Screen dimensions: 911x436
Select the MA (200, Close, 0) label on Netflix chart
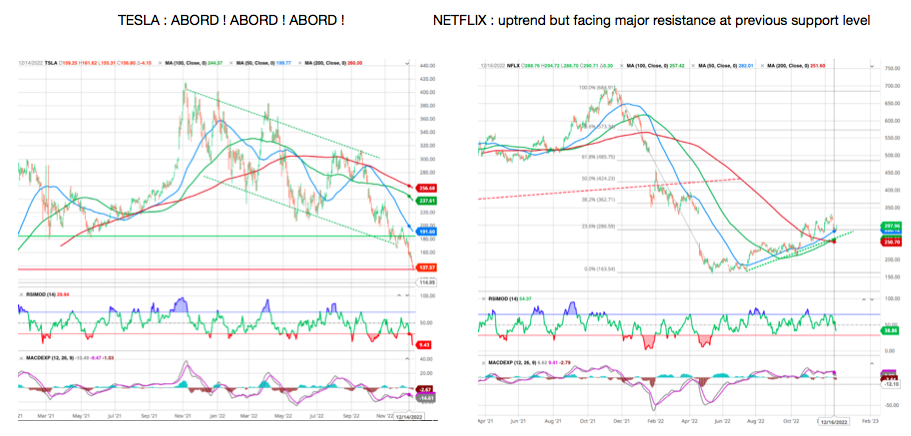tap(788, 66)
